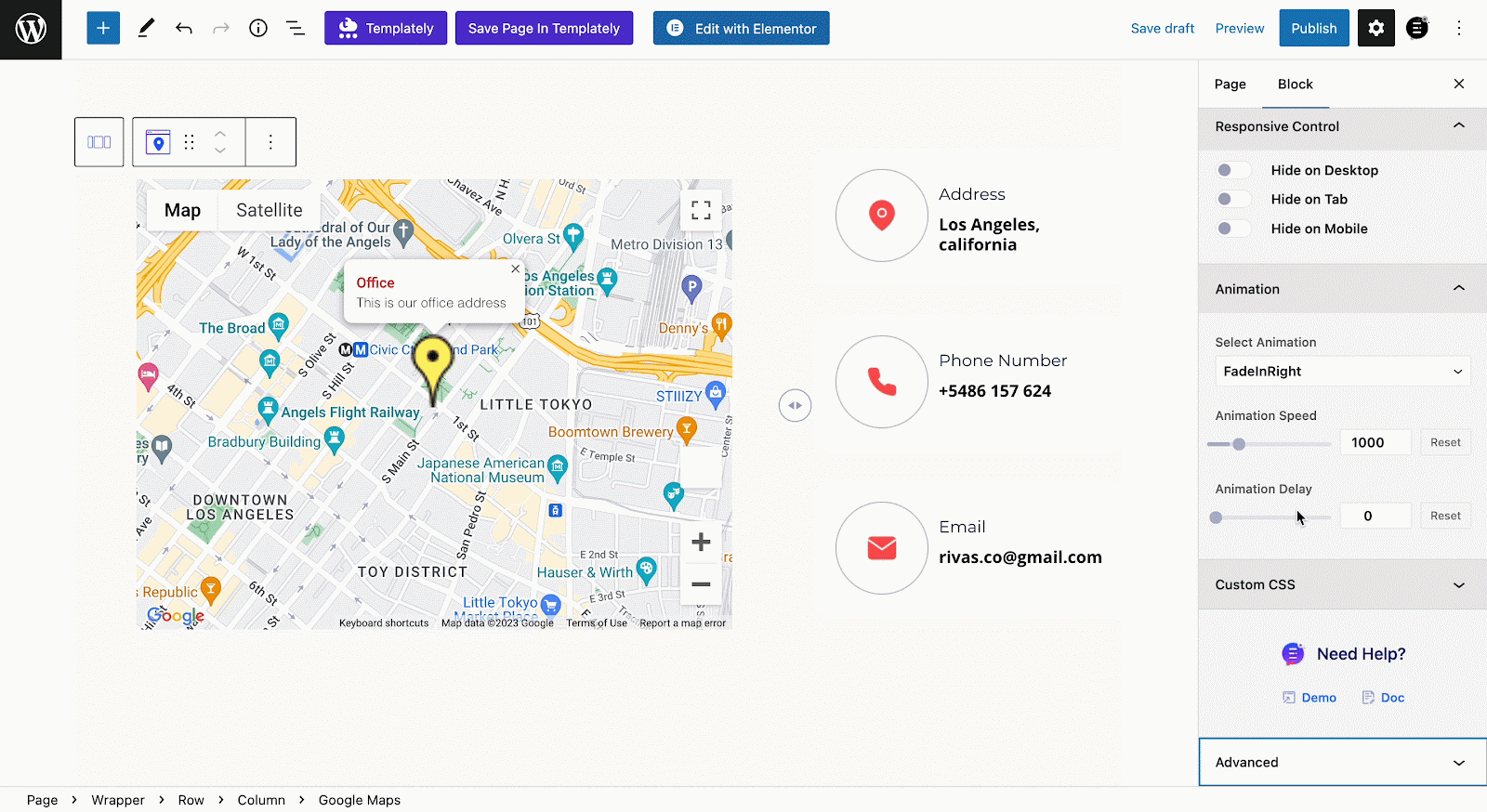Open the Doc help link
The image size is (1487, 812).
coord(1383,698)
